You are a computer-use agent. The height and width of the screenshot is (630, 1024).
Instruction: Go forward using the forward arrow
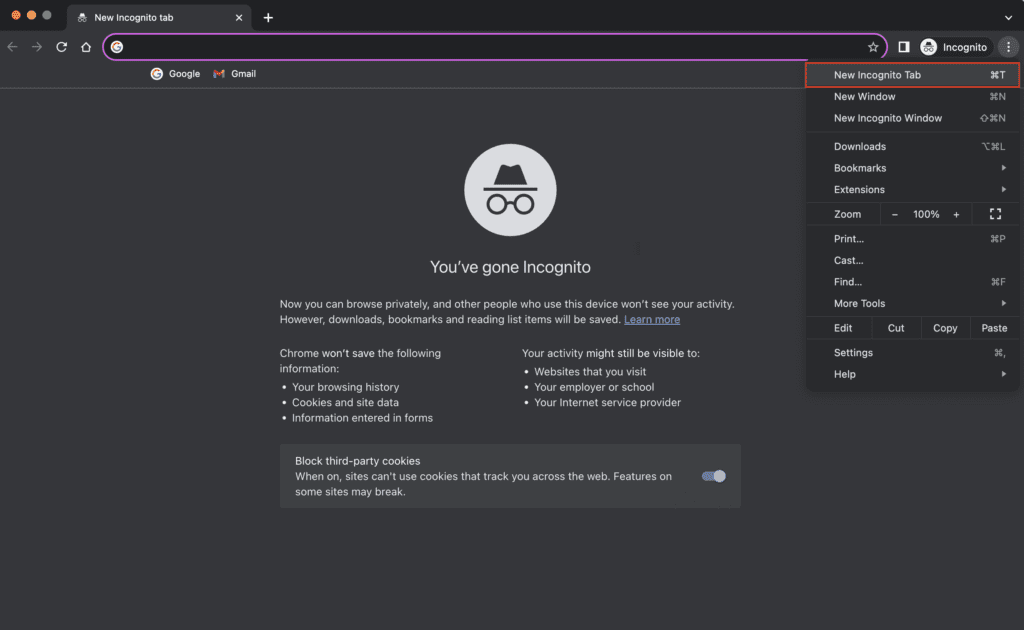[37, 47]
